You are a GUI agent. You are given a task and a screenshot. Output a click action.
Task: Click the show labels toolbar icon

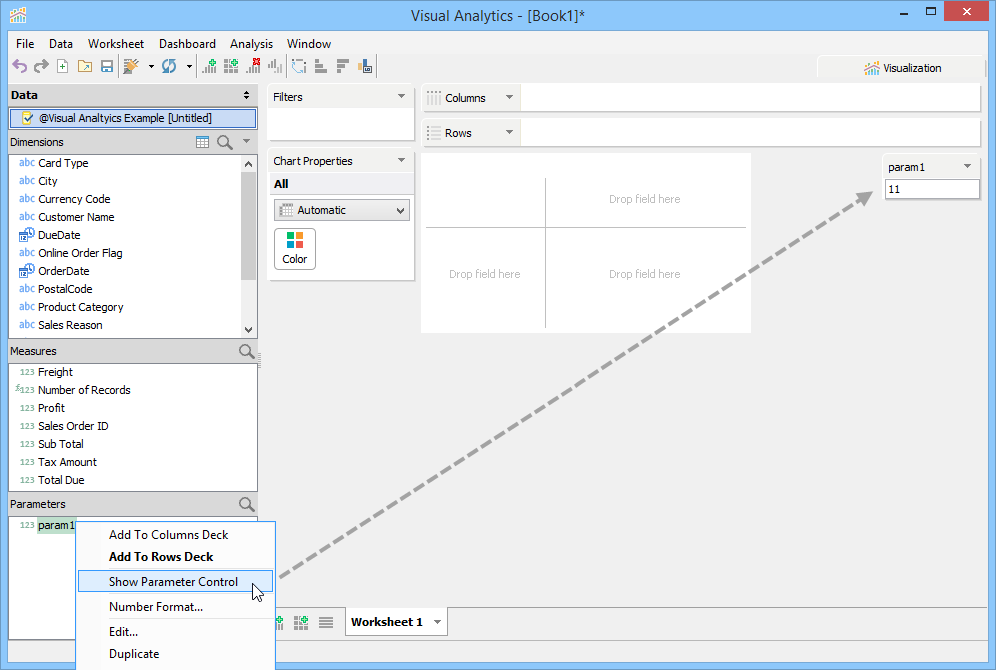point(365,66)
